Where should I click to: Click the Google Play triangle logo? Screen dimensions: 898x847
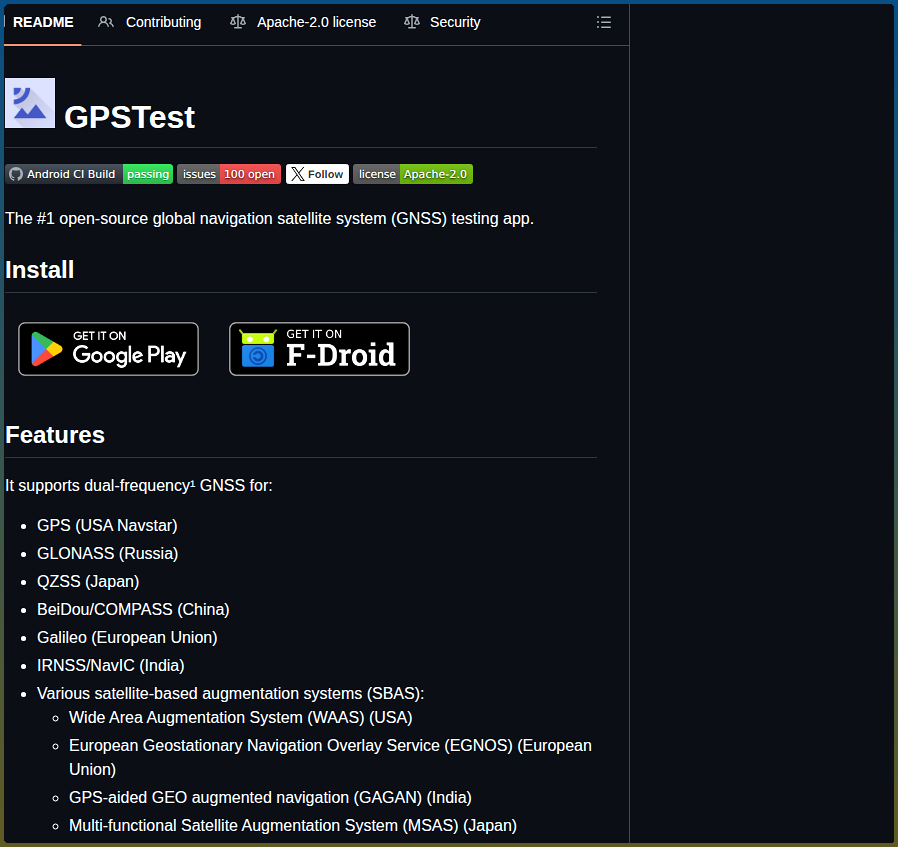[x=46, y=349]
